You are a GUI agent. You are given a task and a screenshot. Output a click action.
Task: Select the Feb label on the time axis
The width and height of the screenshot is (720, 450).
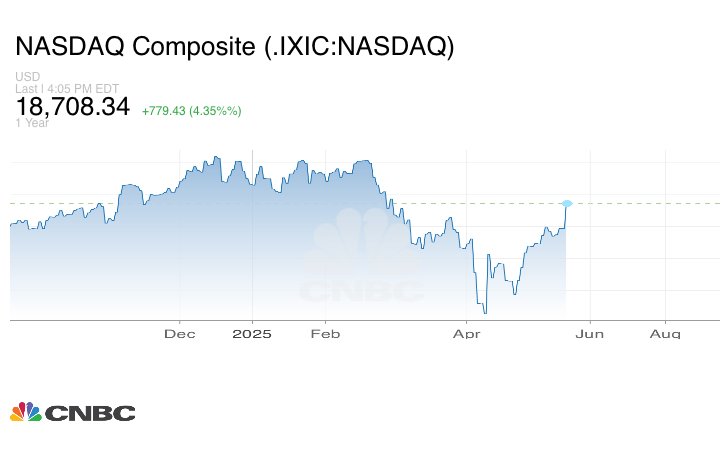tap(323, 333)
